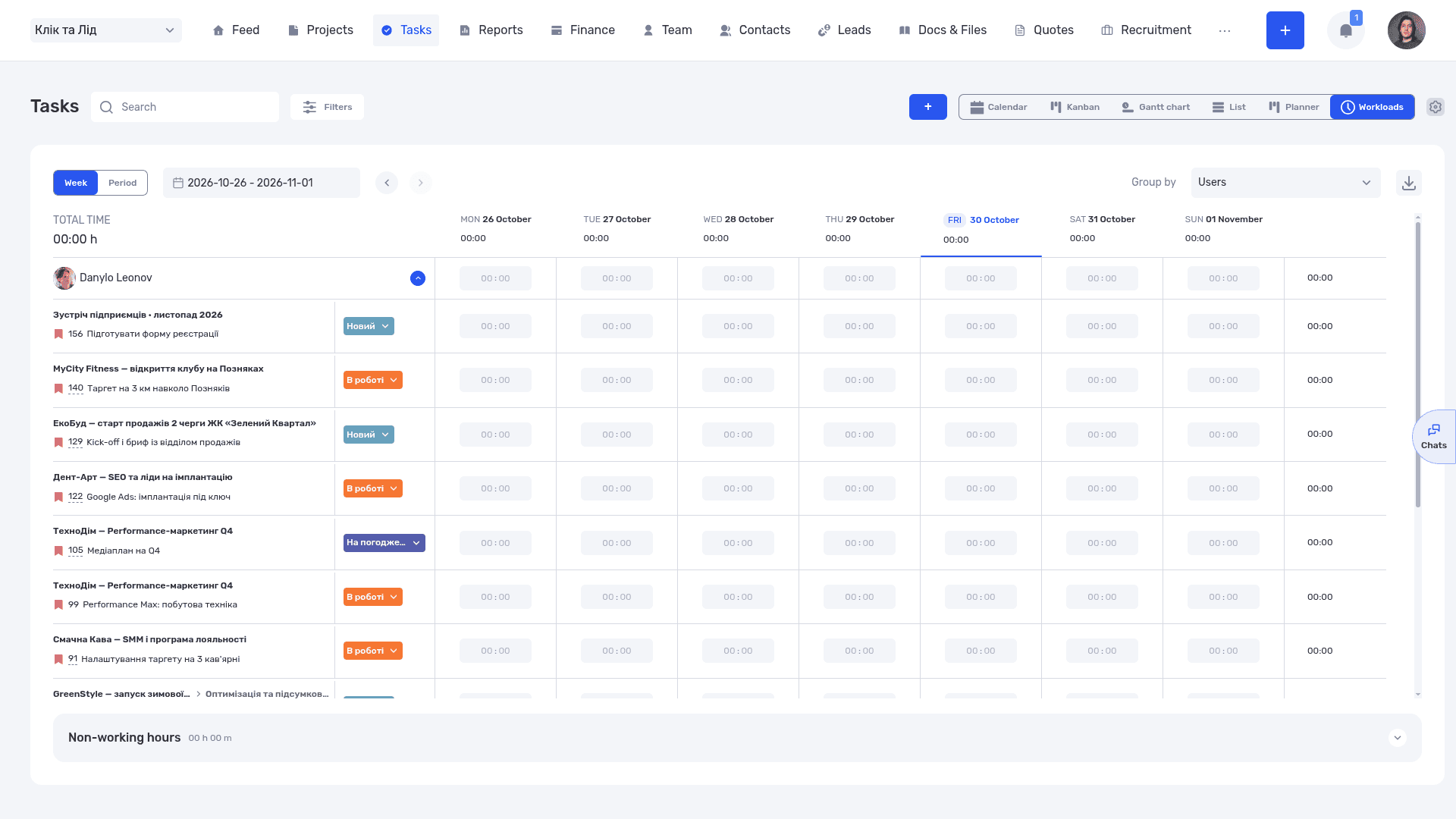This screenshot has width=1456, height=819.
Task: Open Новий status for task 129
Action: click(369, 435)
